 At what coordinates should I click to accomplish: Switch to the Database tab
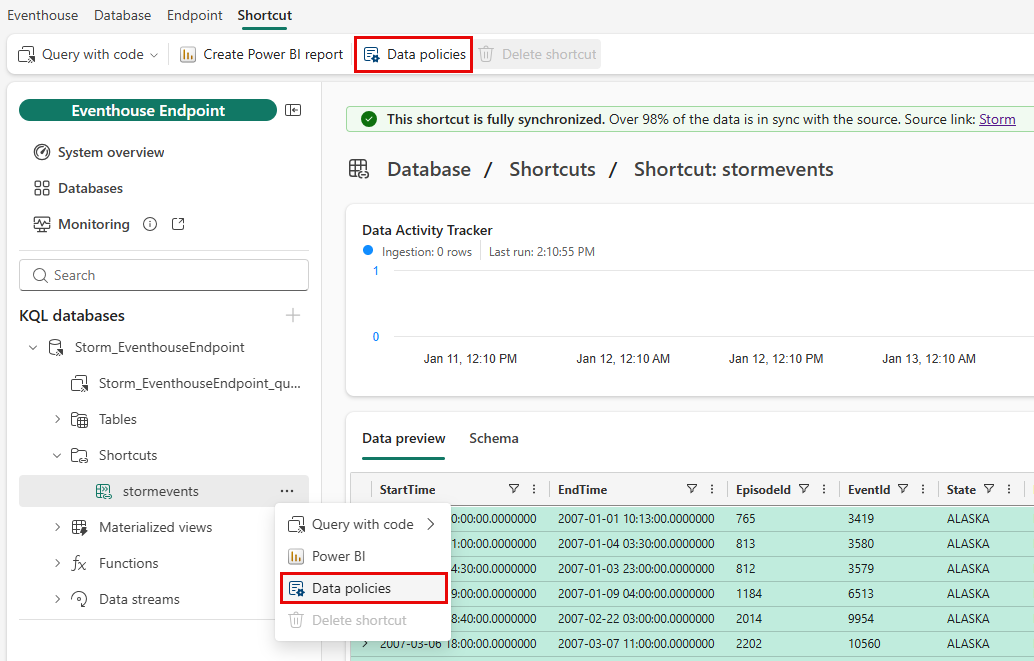pos(122,15)
